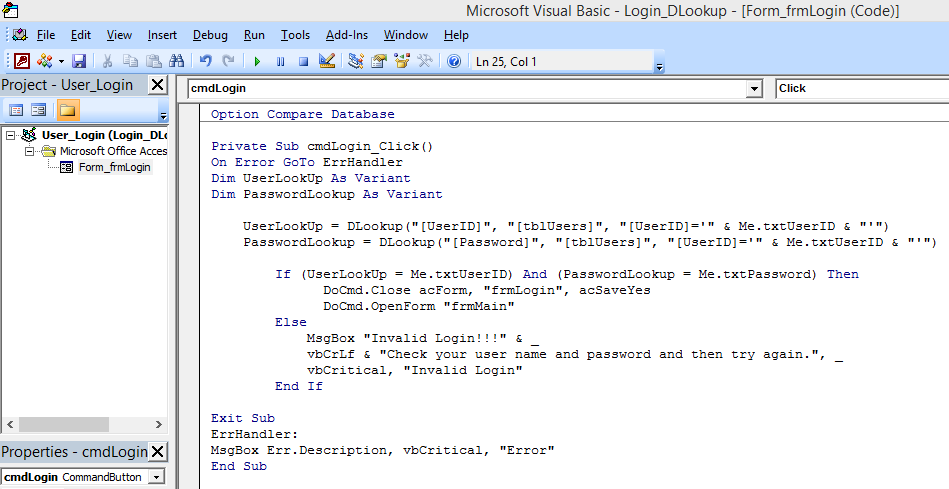Click the Insert Module icon
Viewport: 949px width, 489px height.
[x=45, y=61]
